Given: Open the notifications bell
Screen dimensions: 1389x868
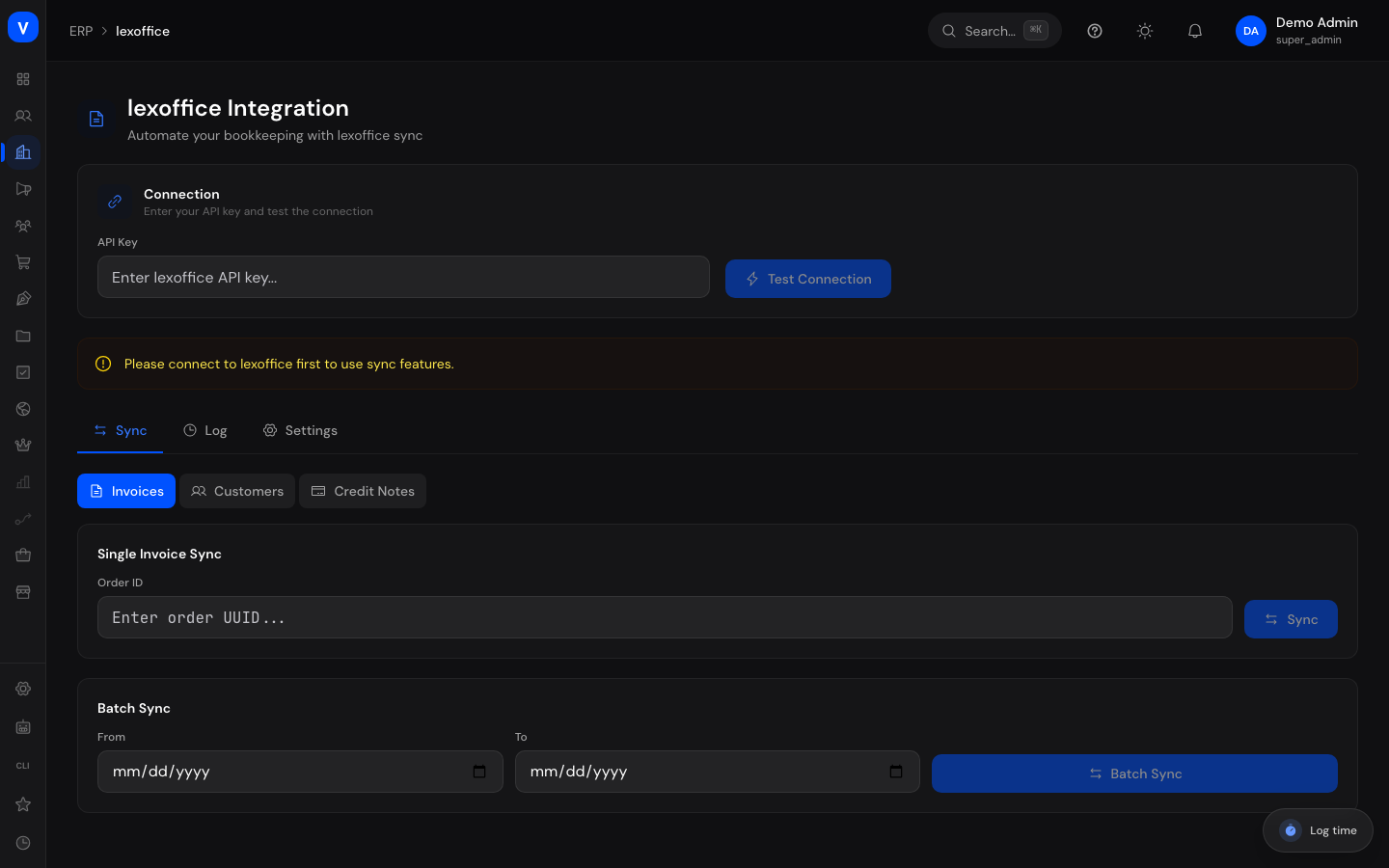Looking at the screenshot, I should [x=1195, y=31].
